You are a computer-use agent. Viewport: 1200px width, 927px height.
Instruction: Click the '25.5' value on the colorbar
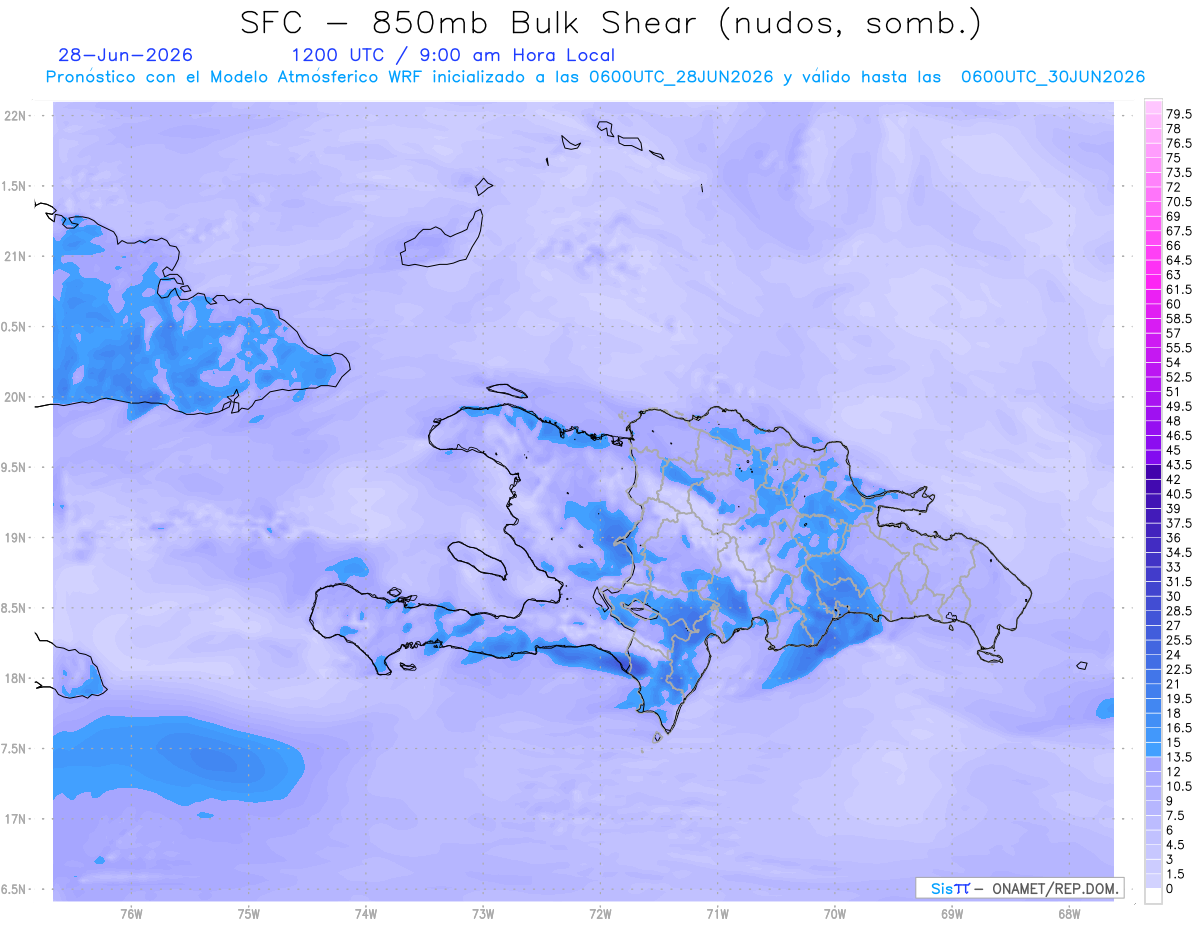point(1179,640)
